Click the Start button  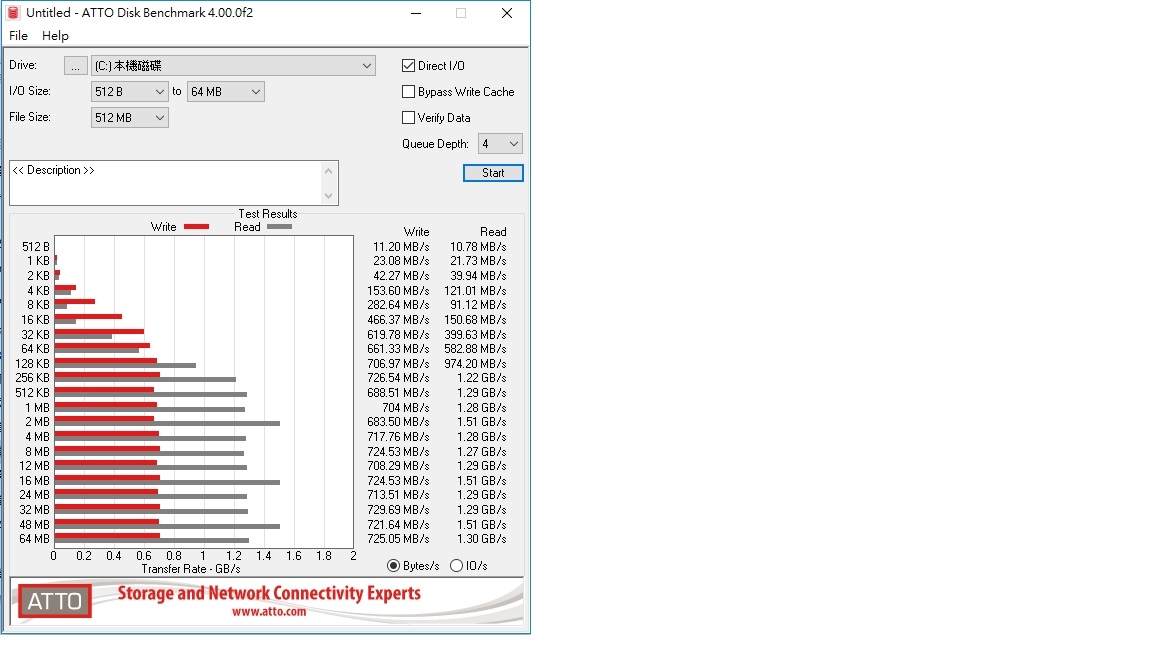coord(493,173)
